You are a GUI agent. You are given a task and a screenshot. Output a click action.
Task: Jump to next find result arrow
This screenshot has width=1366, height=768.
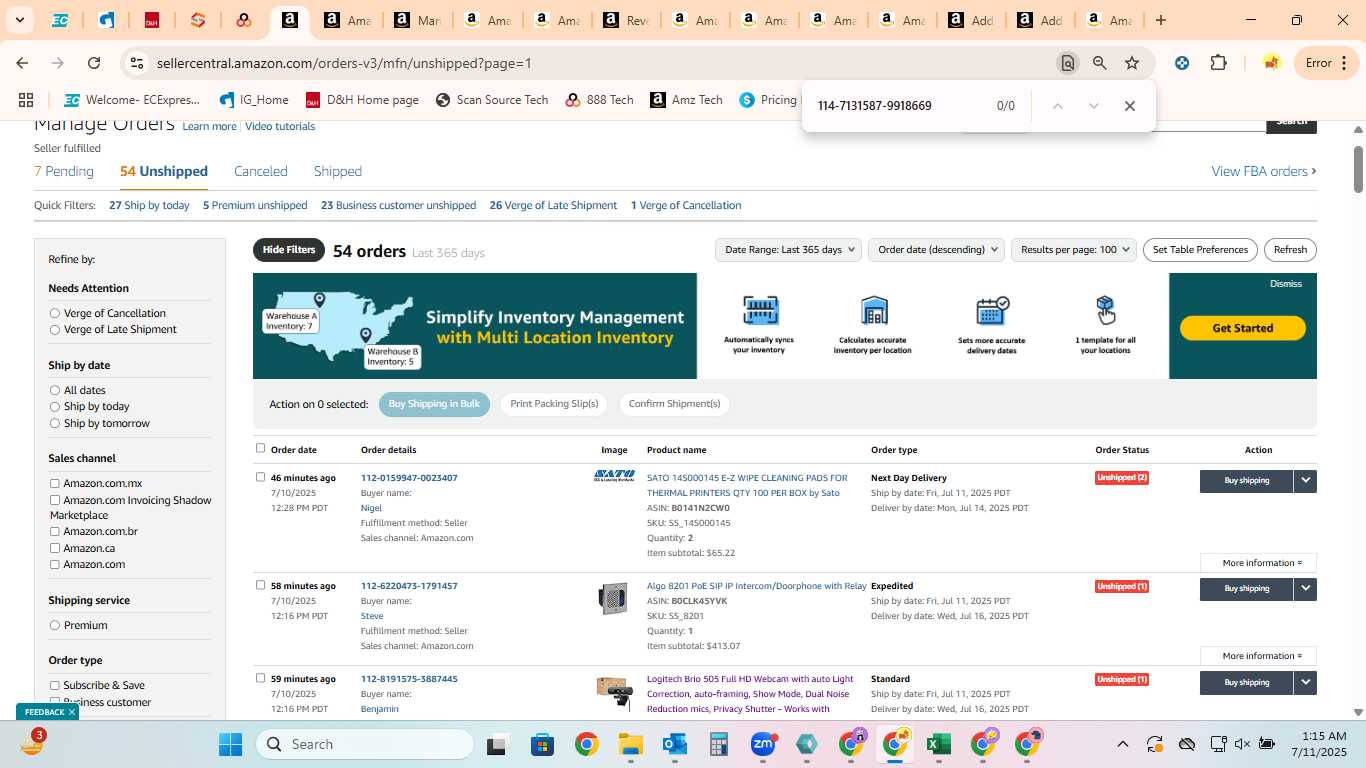tap(1094, 106)
